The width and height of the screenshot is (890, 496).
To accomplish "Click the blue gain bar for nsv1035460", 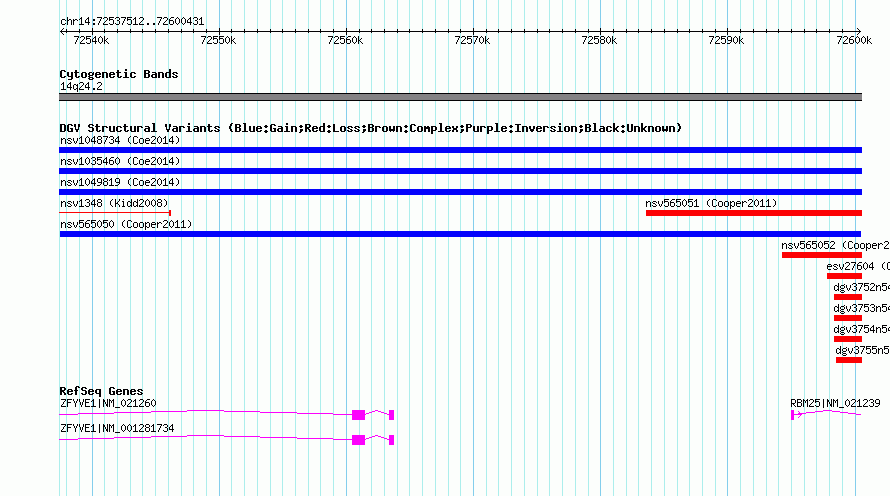I will [x=460, y=171].
